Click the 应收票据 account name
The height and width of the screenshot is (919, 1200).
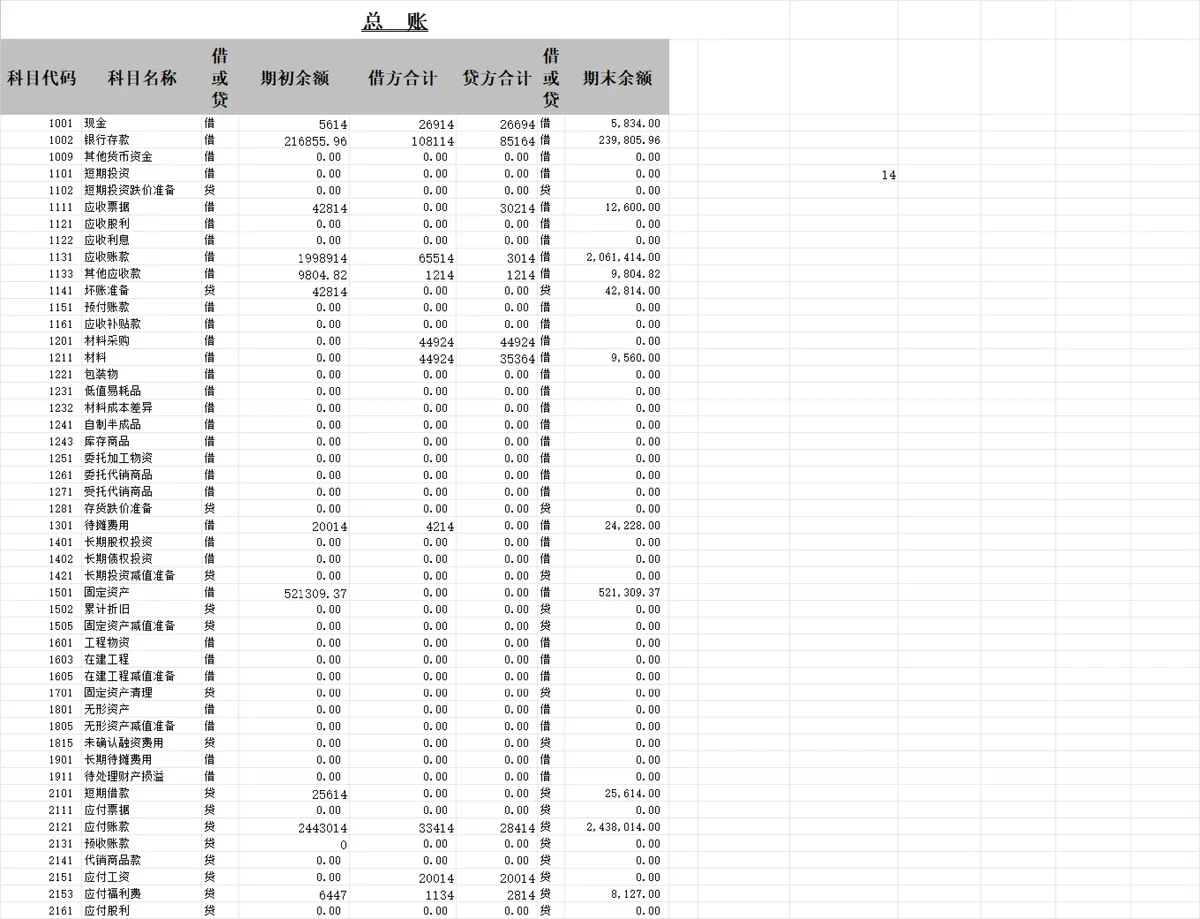106,207
